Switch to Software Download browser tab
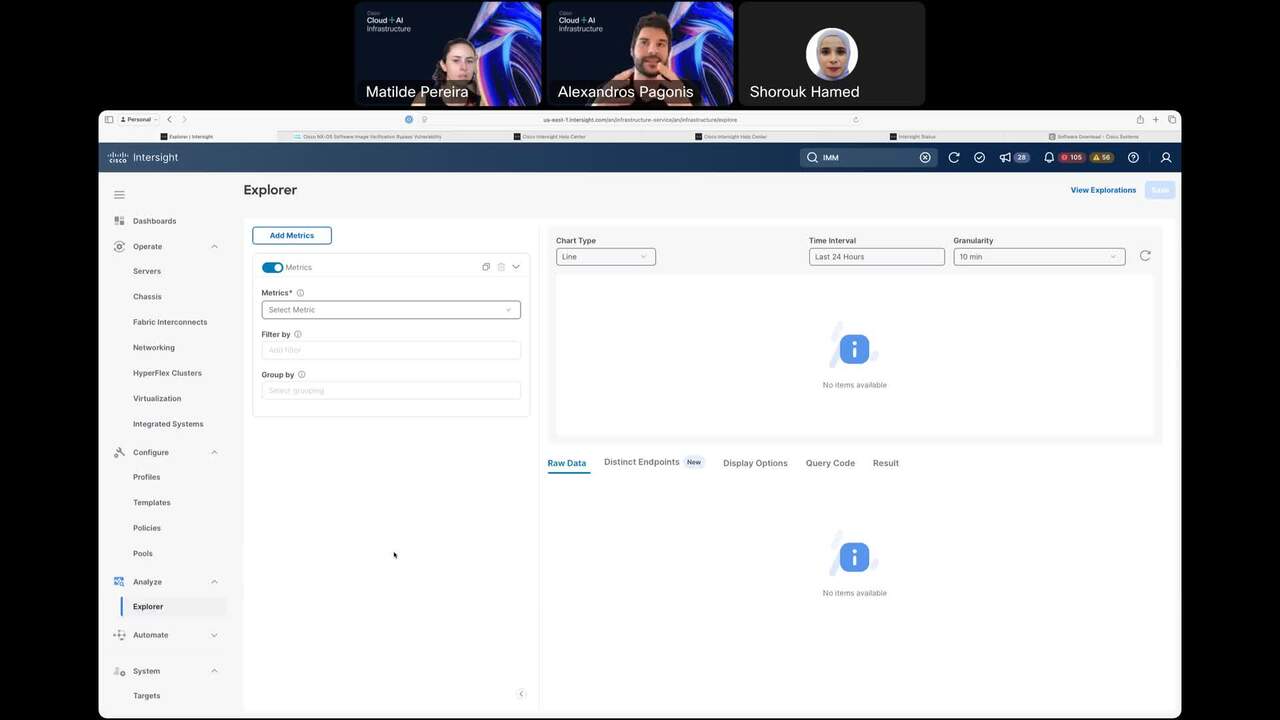1280x720 pixels. click(1093, 136)
